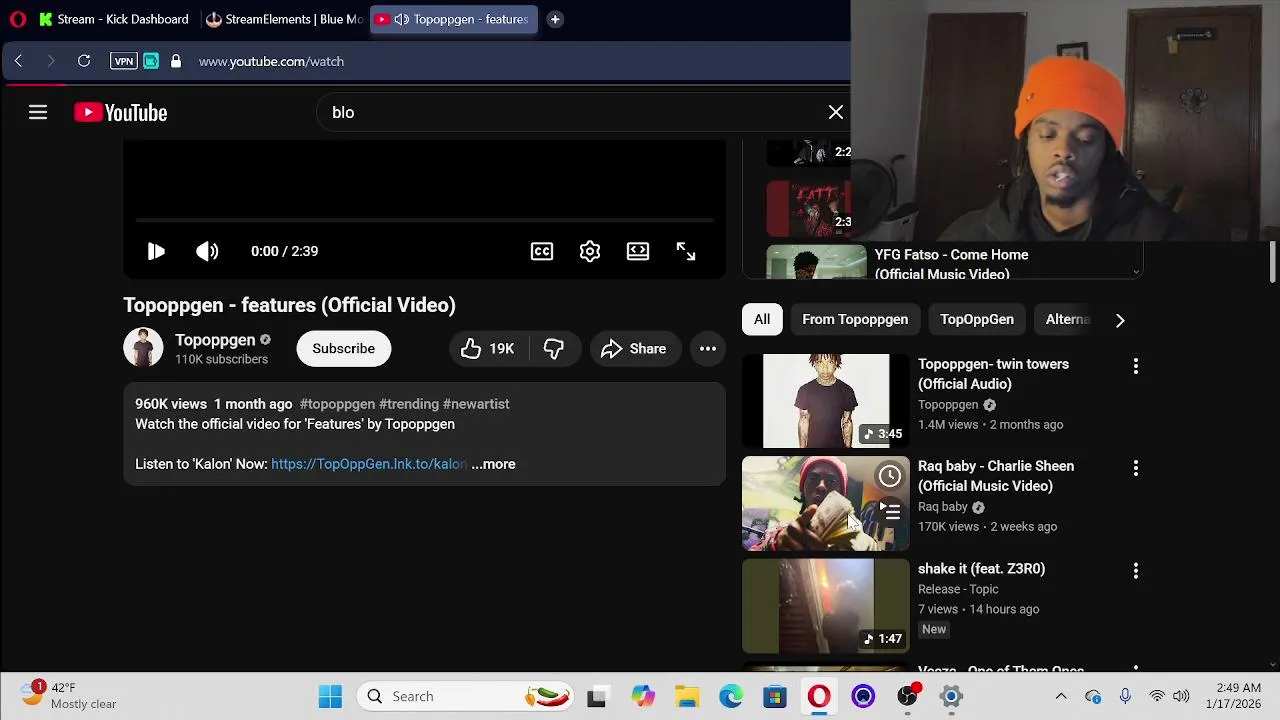Viewport: 1280px width, 720px height.
Task: Add Charlie Sheen video to queue
Action: pos(890,512)
